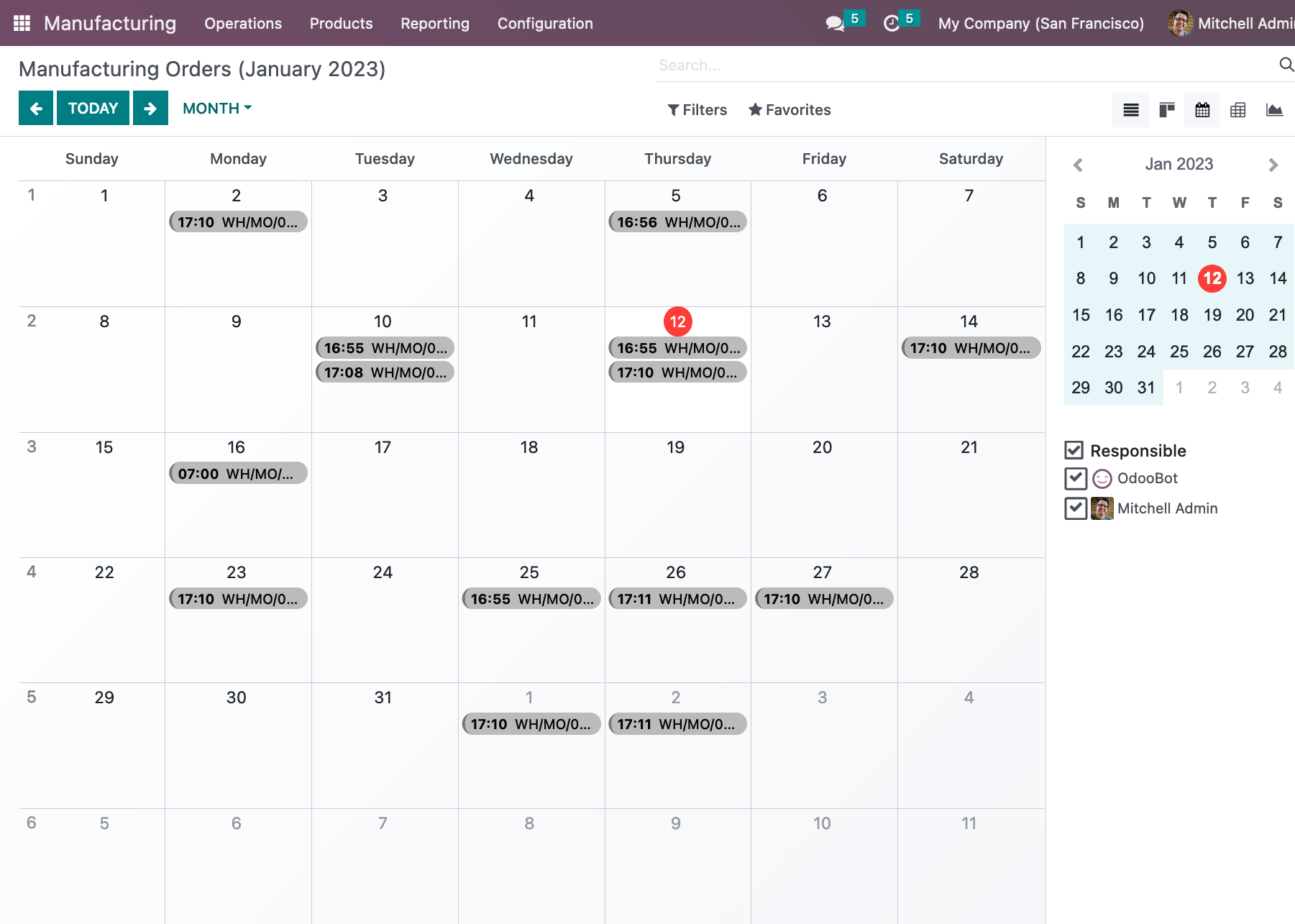The width and height of the screenshot is (1295, 924).
Task: Open 07:00 order on Monday January 16
Action: 238,473
